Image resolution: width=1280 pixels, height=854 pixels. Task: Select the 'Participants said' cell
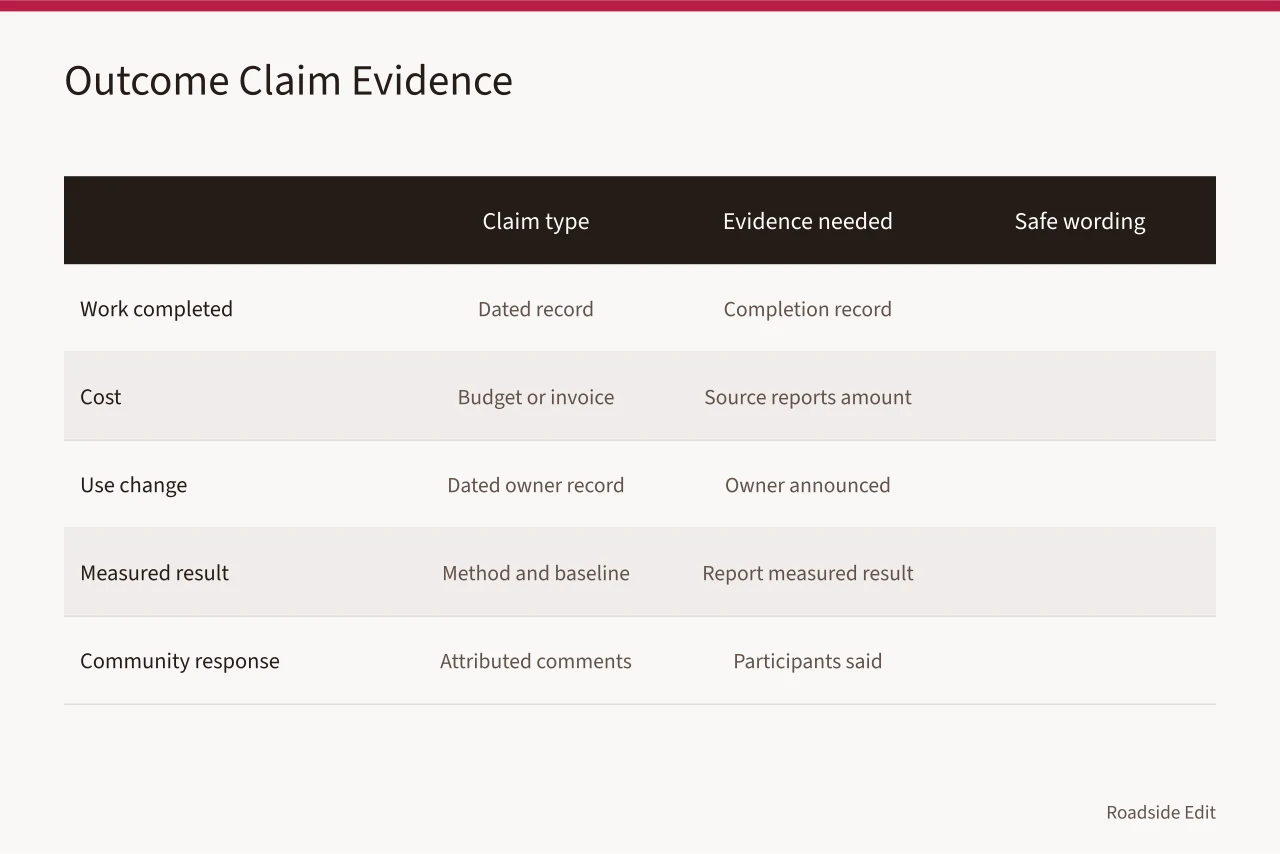tap(808, 661)
